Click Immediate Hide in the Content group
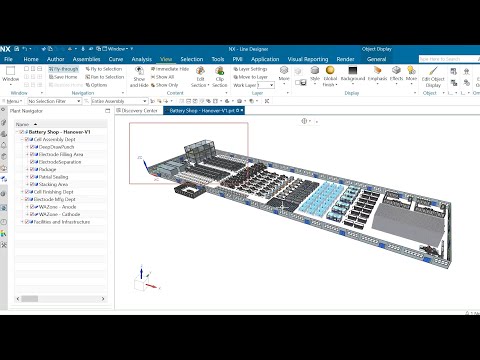480x360 pixels. (170, 69)
